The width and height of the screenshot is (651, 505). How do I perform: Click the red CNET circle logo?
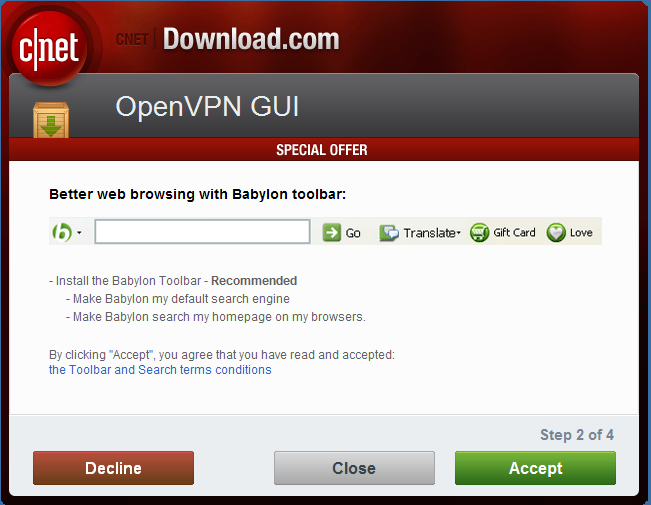click(x=49, y=47)
